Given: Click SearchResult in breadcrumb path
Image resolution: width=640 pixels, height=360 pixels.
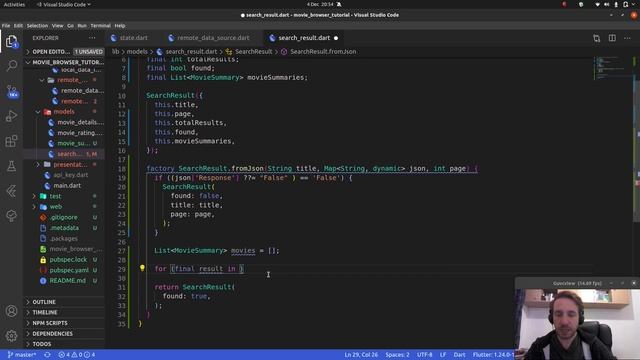Looking at the screenshot, I should pyautogui.click(x=253, y=52).
